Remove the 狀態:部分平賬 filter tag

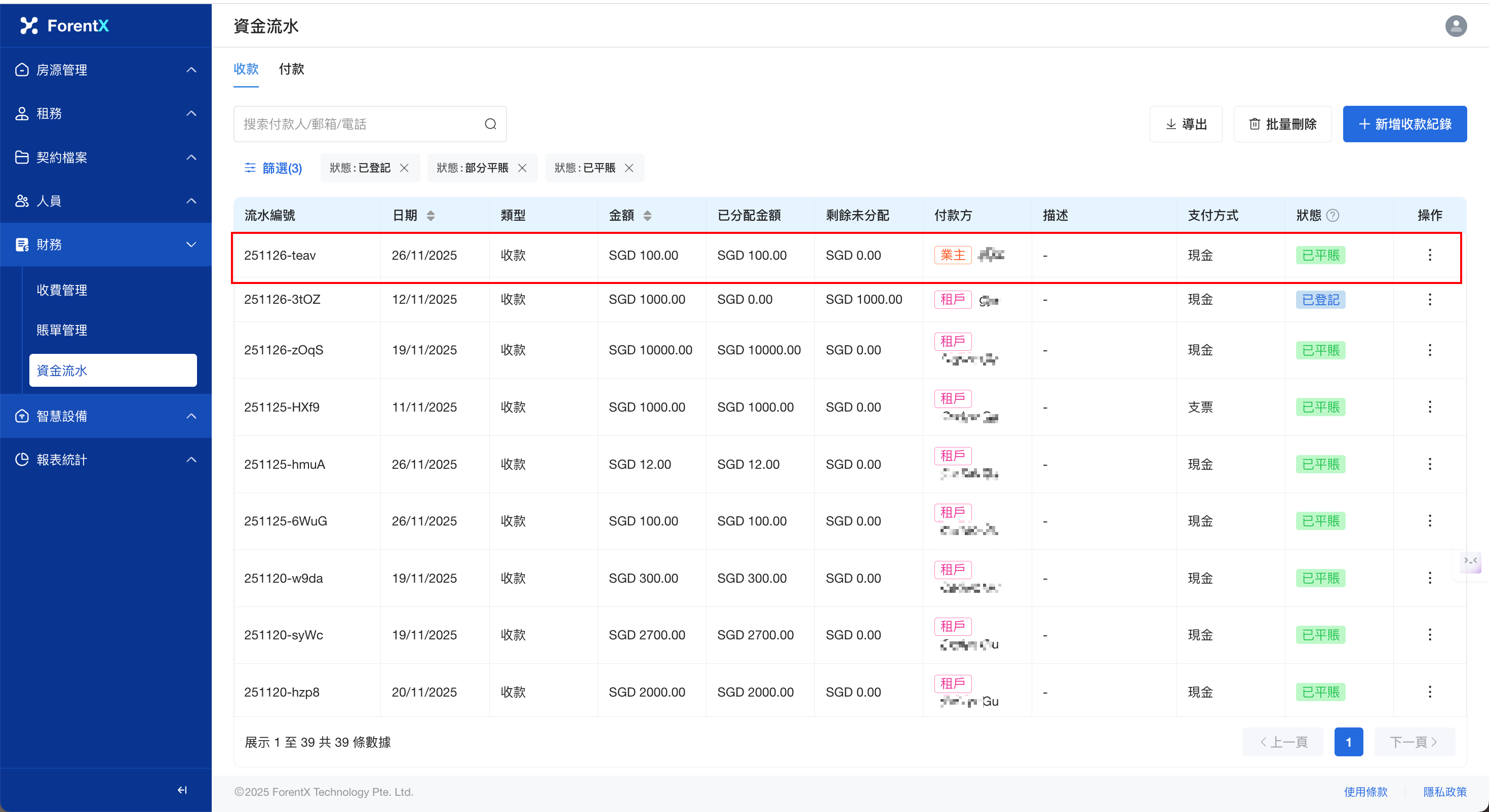523,168
